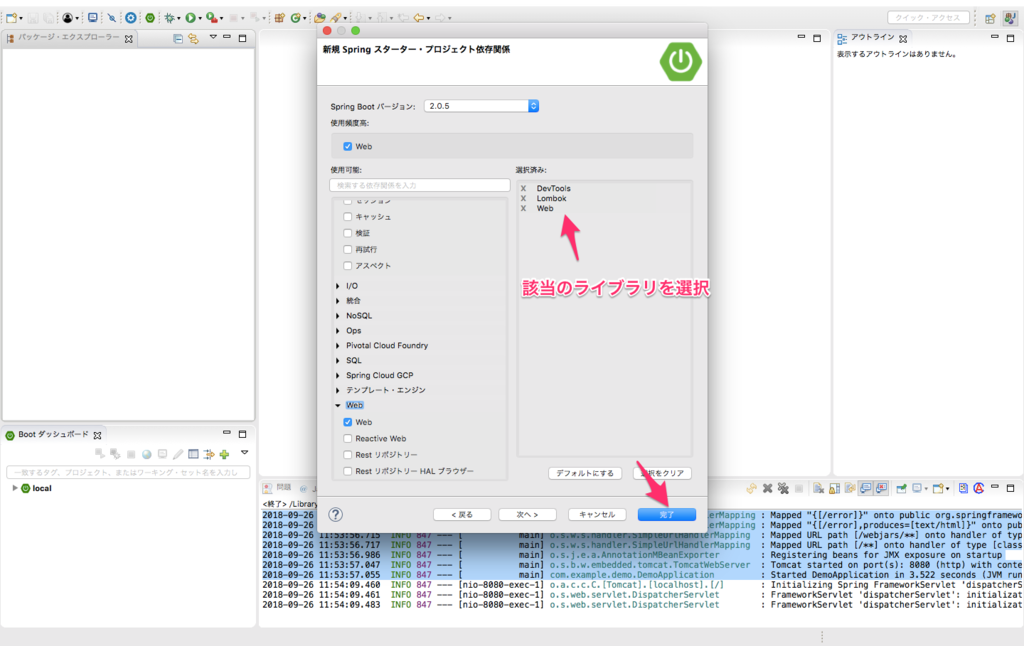This screenshot has width=1024, height=646.
Task: Click the Open Perspective icon
Action: pos(990,19)
